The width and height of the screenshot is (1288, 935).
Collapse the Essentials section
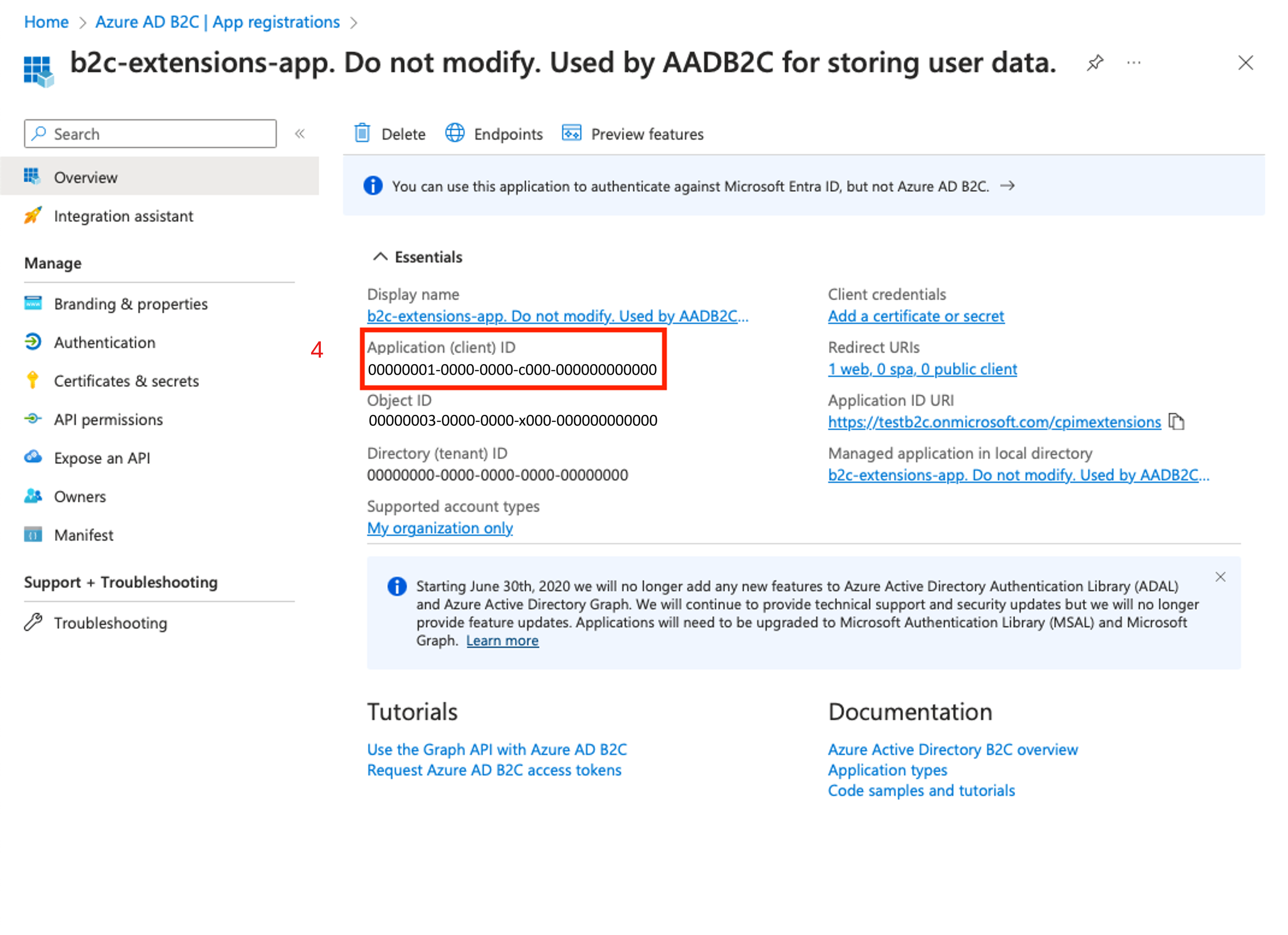click(380, 257)
